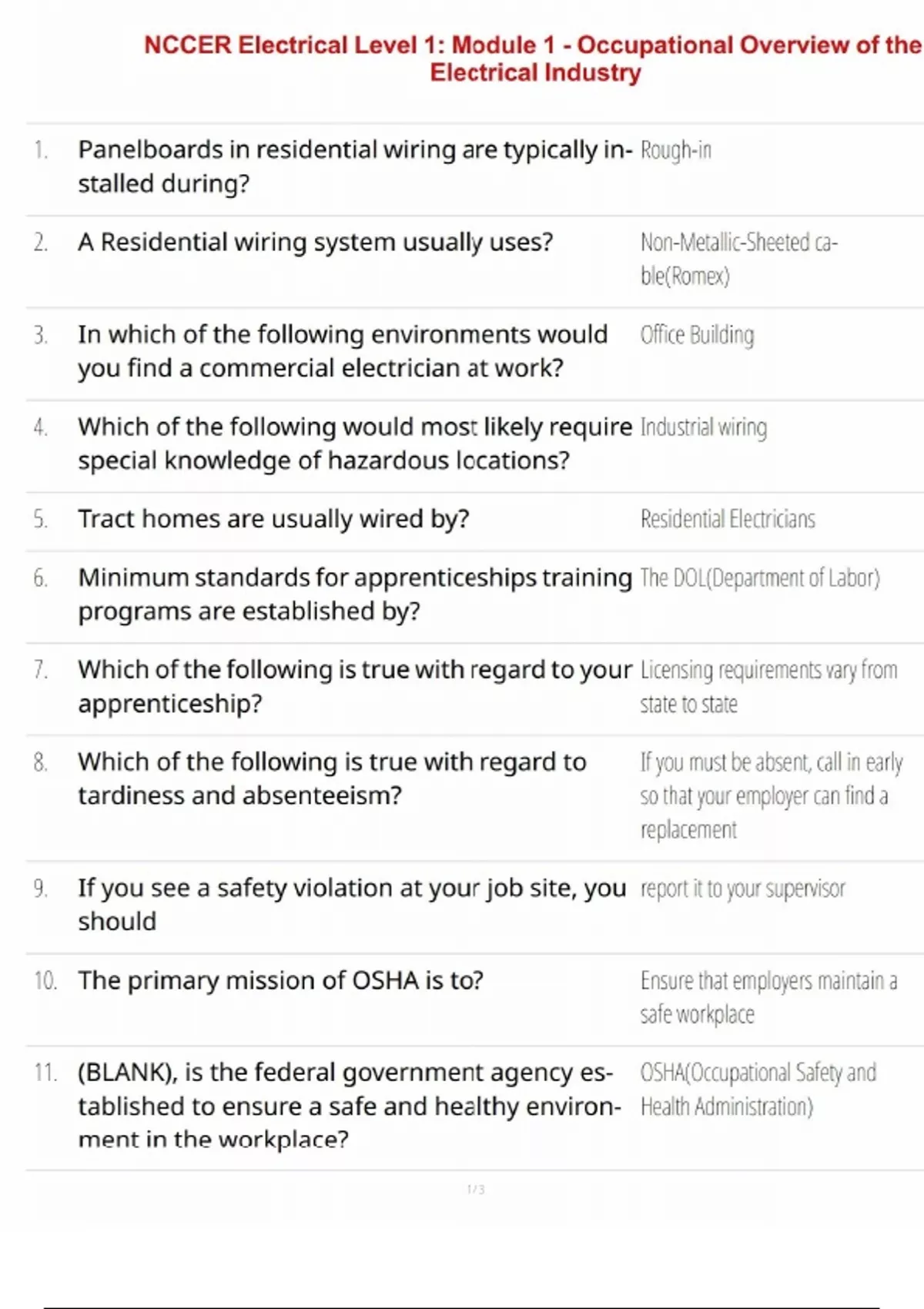Click the tardiness and absenteeism question
This screenshot has width=924, height=1309.
(332, 778)
